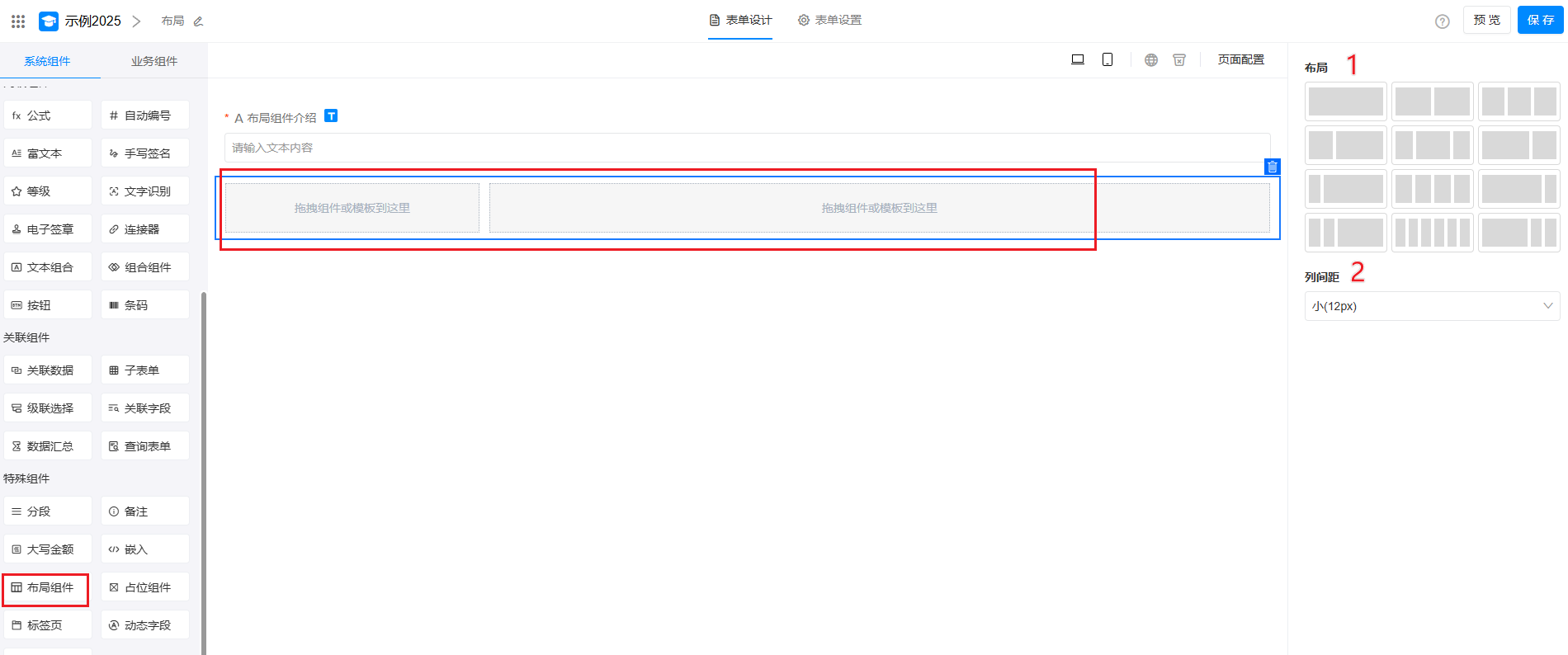Switch to desktop preview icon
The height and width of the screenshot is (655, 1568).
pyautogui.click(x=1078, y=59)
